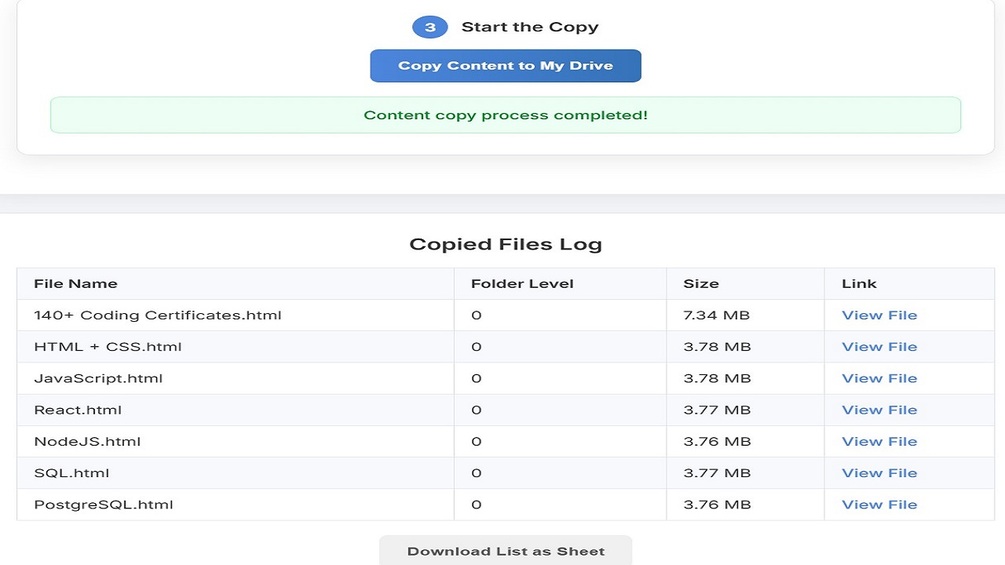This screenshot has height=565, width=1005.
Task: Click the React.html file name cell
Action: [78, 410]
